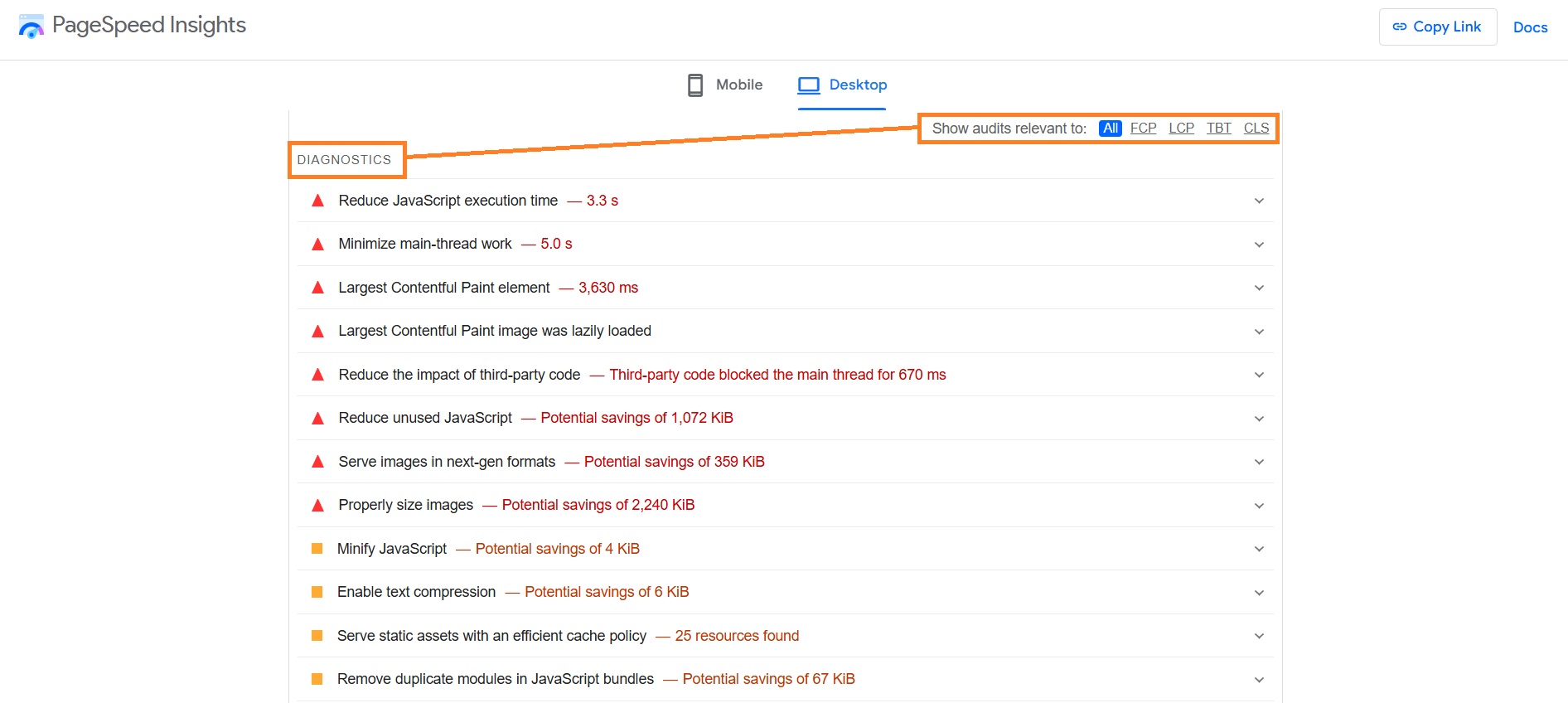Expand Reduce JavaScript execution time audit
1568x703 pixels.
(1259, 201)
